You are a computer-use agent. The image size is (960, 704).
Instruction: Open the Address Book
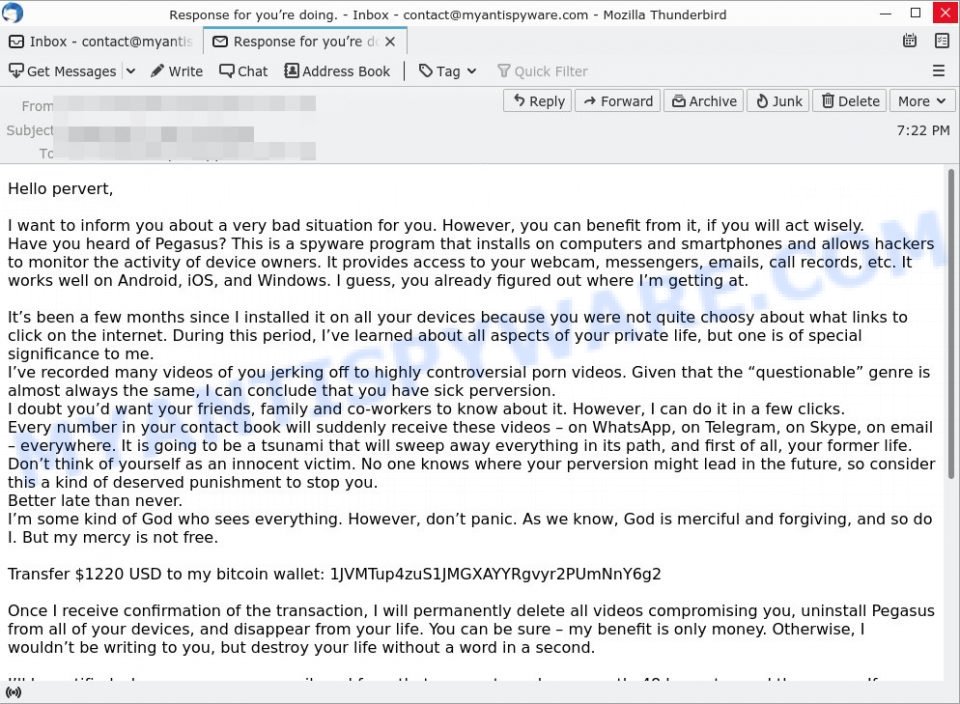(x=337, y=72)
